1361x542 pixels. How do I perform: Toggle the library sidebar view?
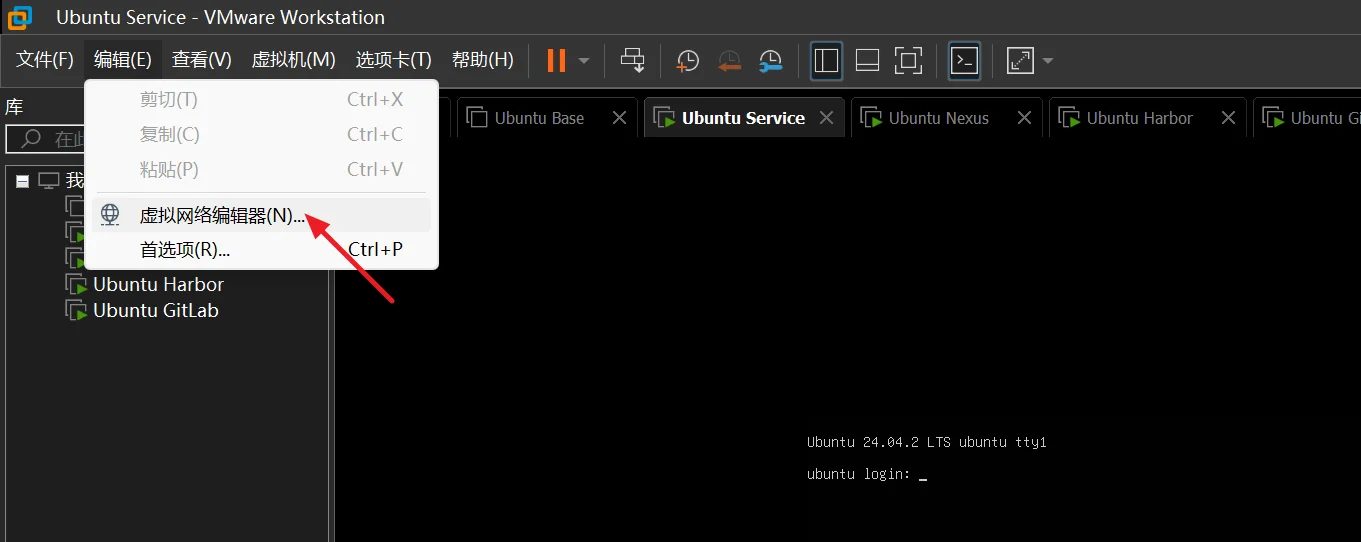[826, 60]
